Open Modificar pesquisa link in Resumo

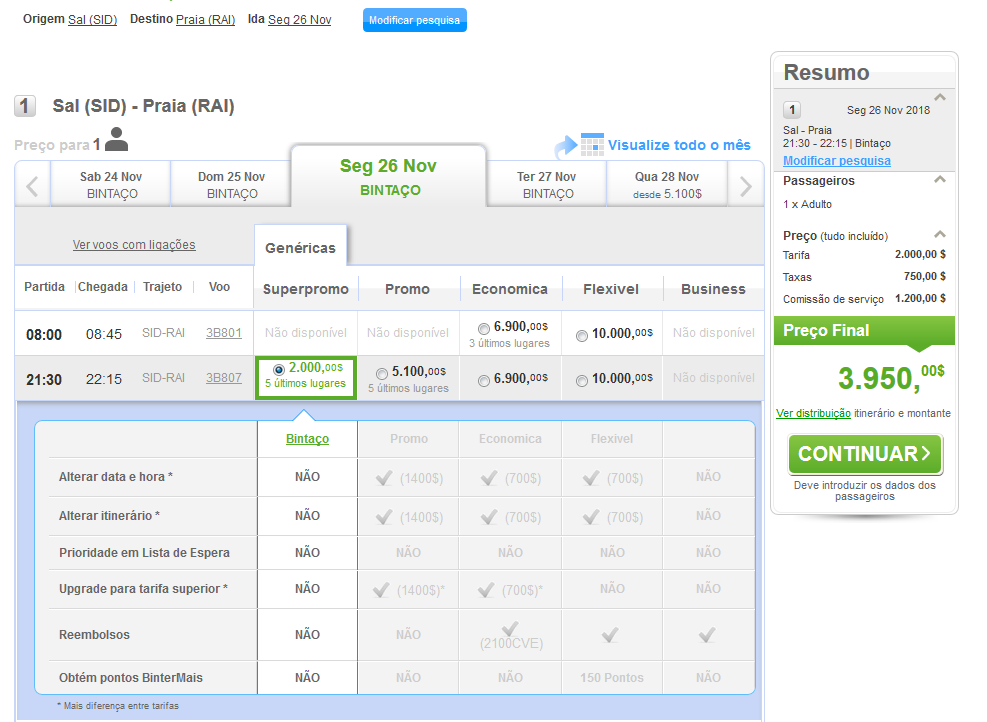837,161
